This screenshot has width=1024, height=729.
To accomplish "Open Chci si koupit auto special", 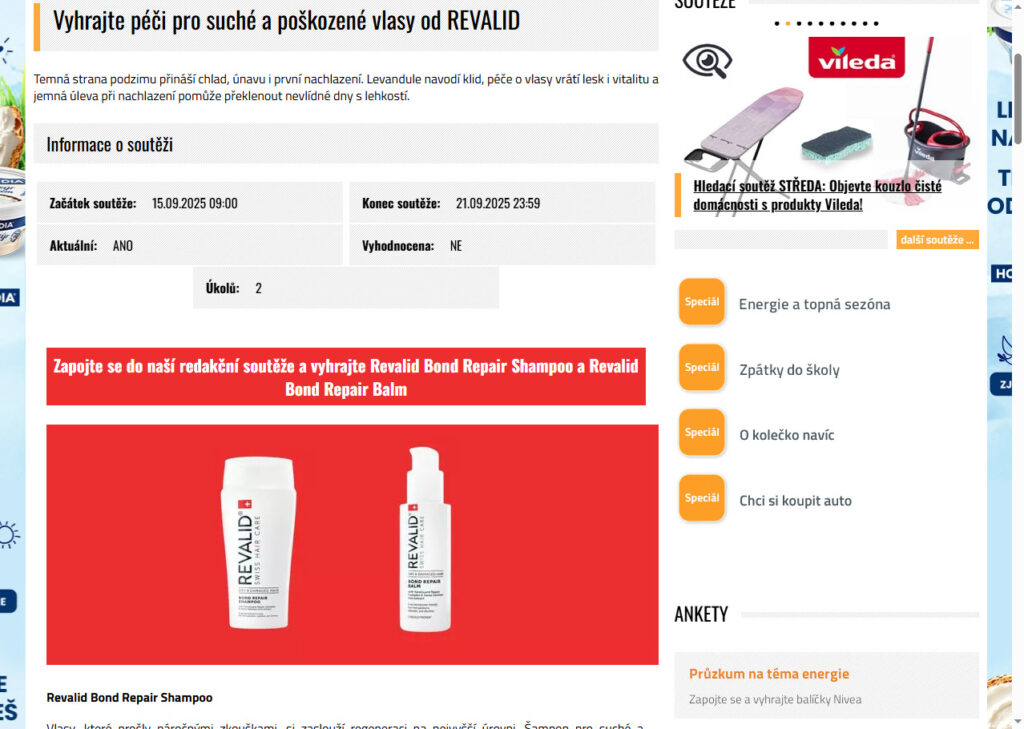I will tap(795, 500).
